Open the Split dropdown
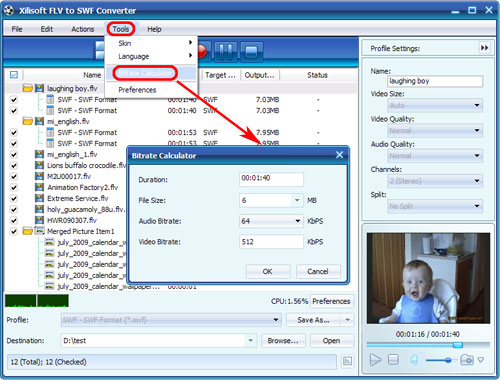This screenshot has height=380, width=500. pyautogui.click(x=435, y=206)
